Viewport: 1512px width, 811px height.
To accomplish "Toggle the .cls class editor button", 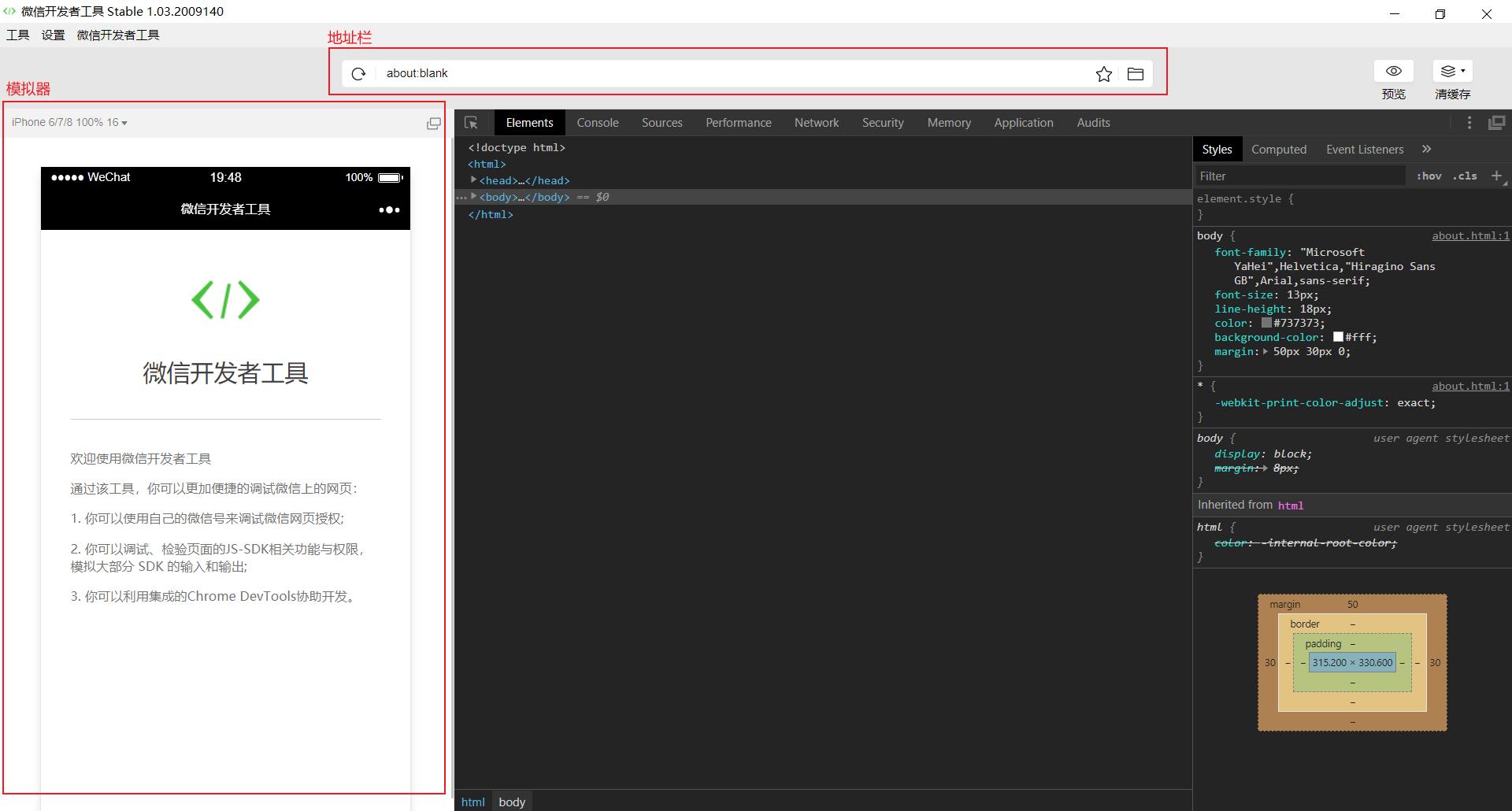I will click(1465, 176).
